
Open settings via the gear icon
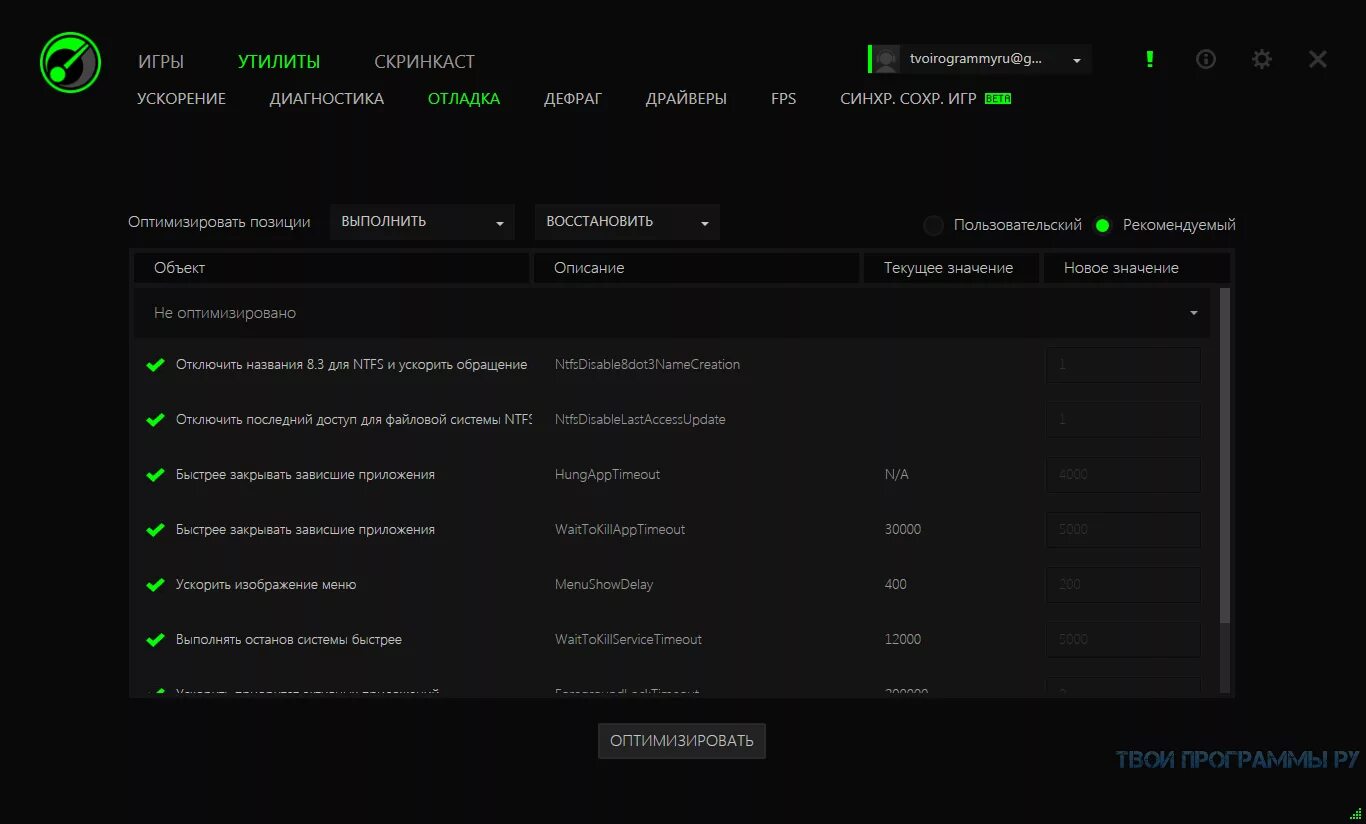click(1262, 60)
